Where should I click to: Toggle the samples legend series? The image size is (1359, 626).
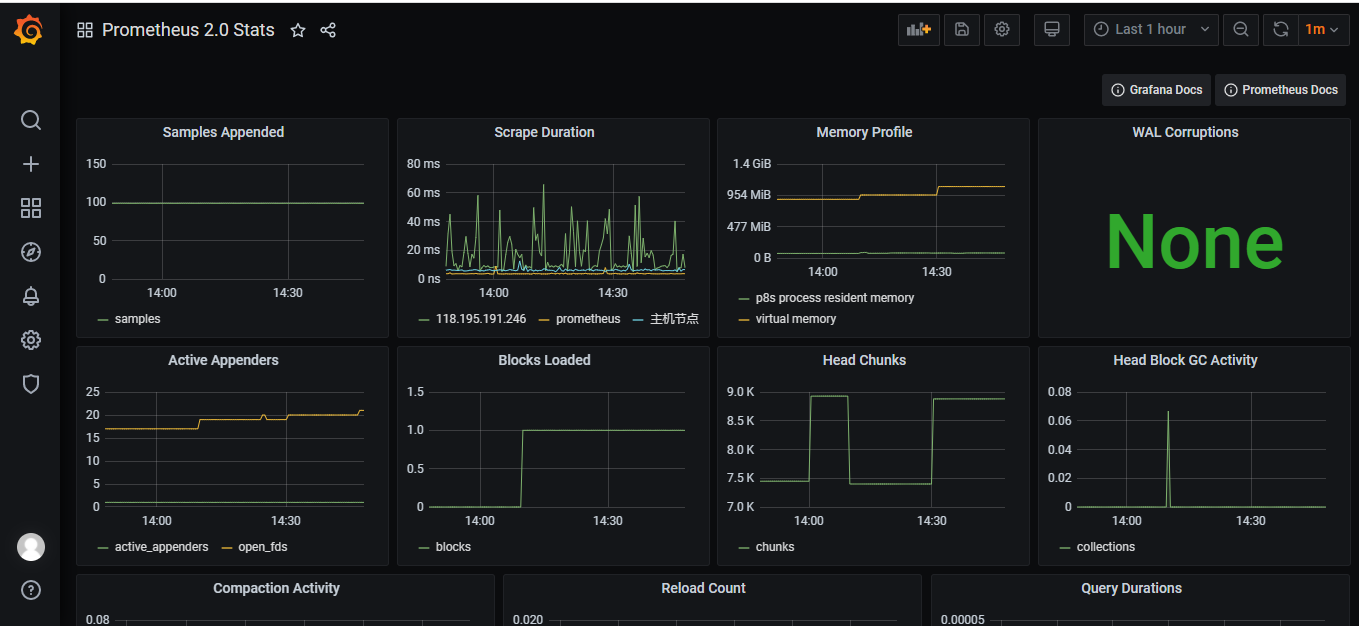[137, 319]
